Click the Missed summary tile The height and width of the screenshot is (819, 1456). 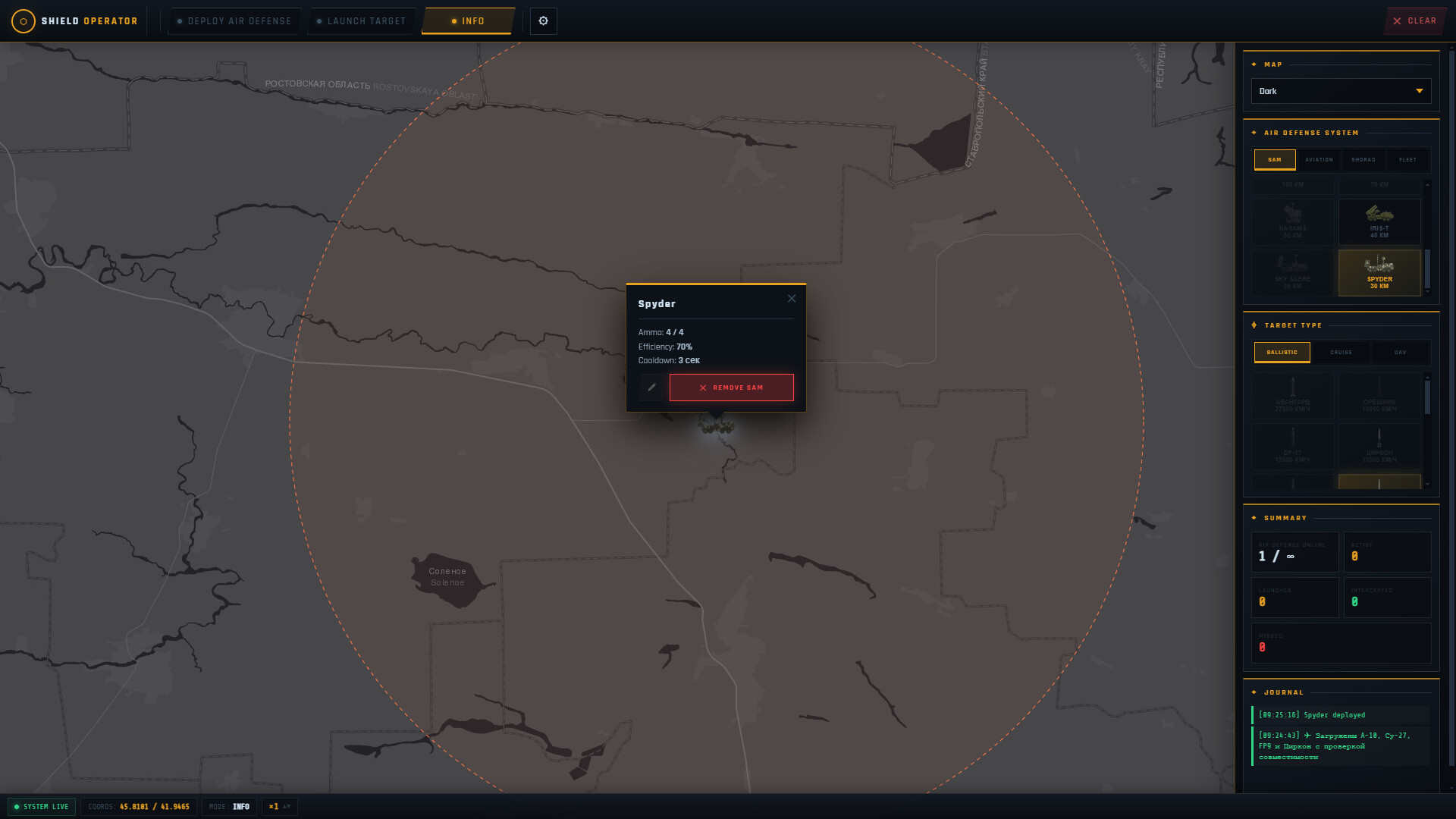[x=1341, y=643]
